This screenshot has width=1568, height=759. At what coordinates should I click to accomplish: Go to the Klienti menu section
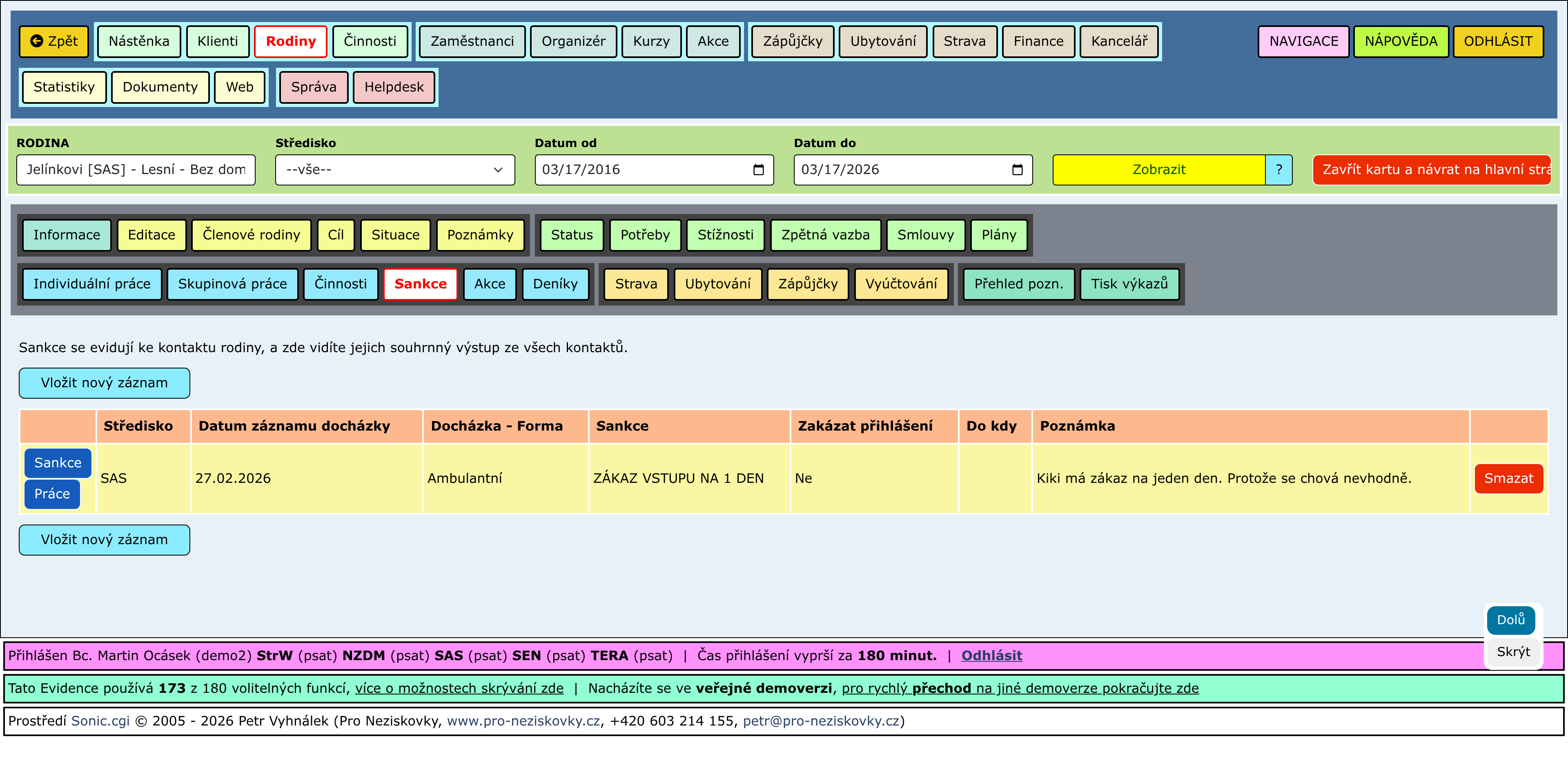coord(217,41)
